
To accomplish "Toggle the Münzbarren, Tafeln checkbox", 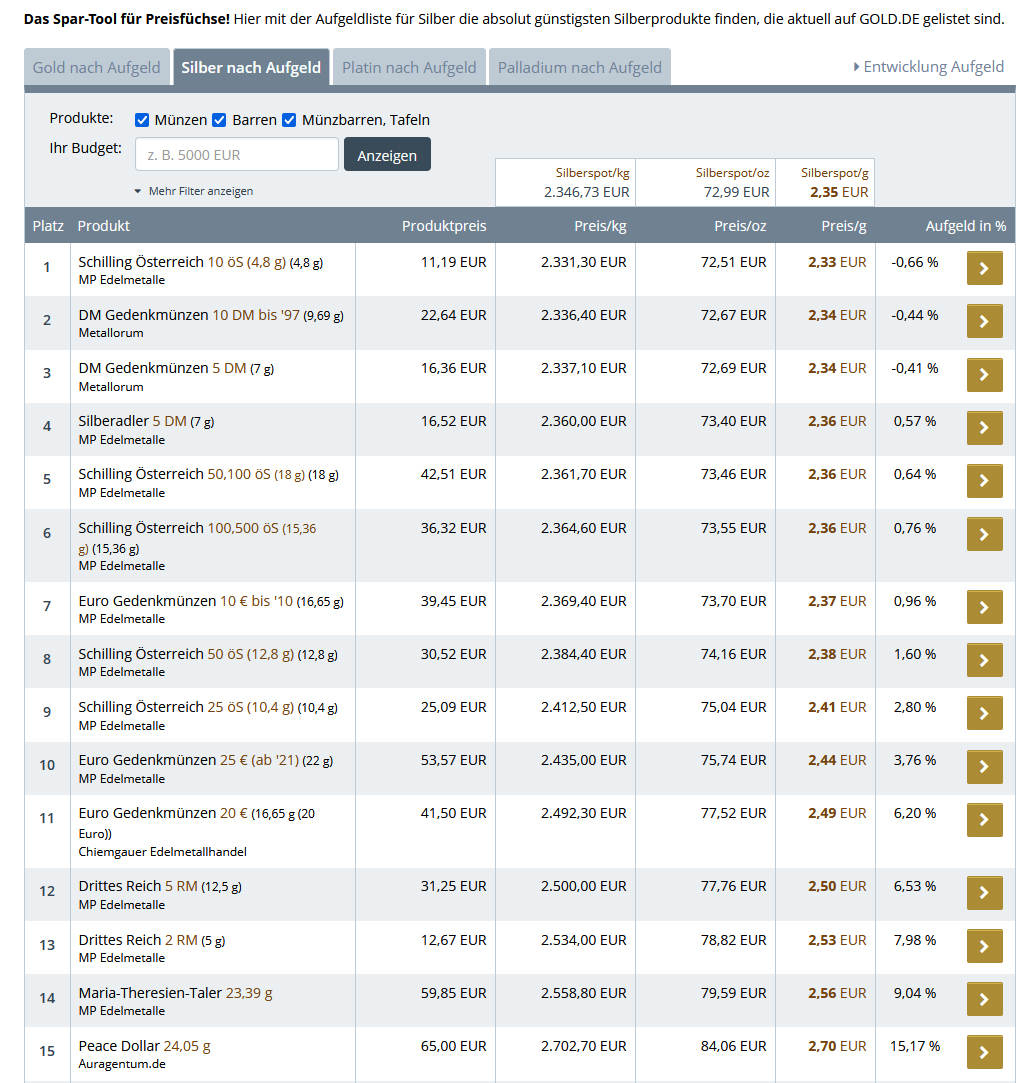I will pos(289,120).
